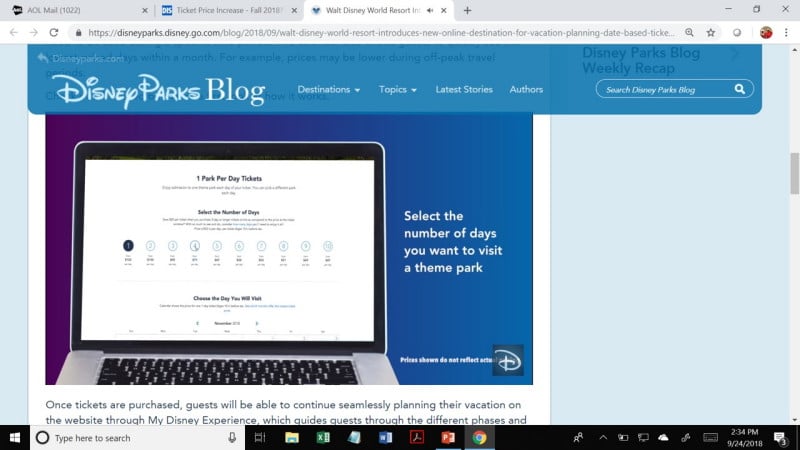Reload the current page
This screenshot has height=450, width=800.
(x=54, y=33)
